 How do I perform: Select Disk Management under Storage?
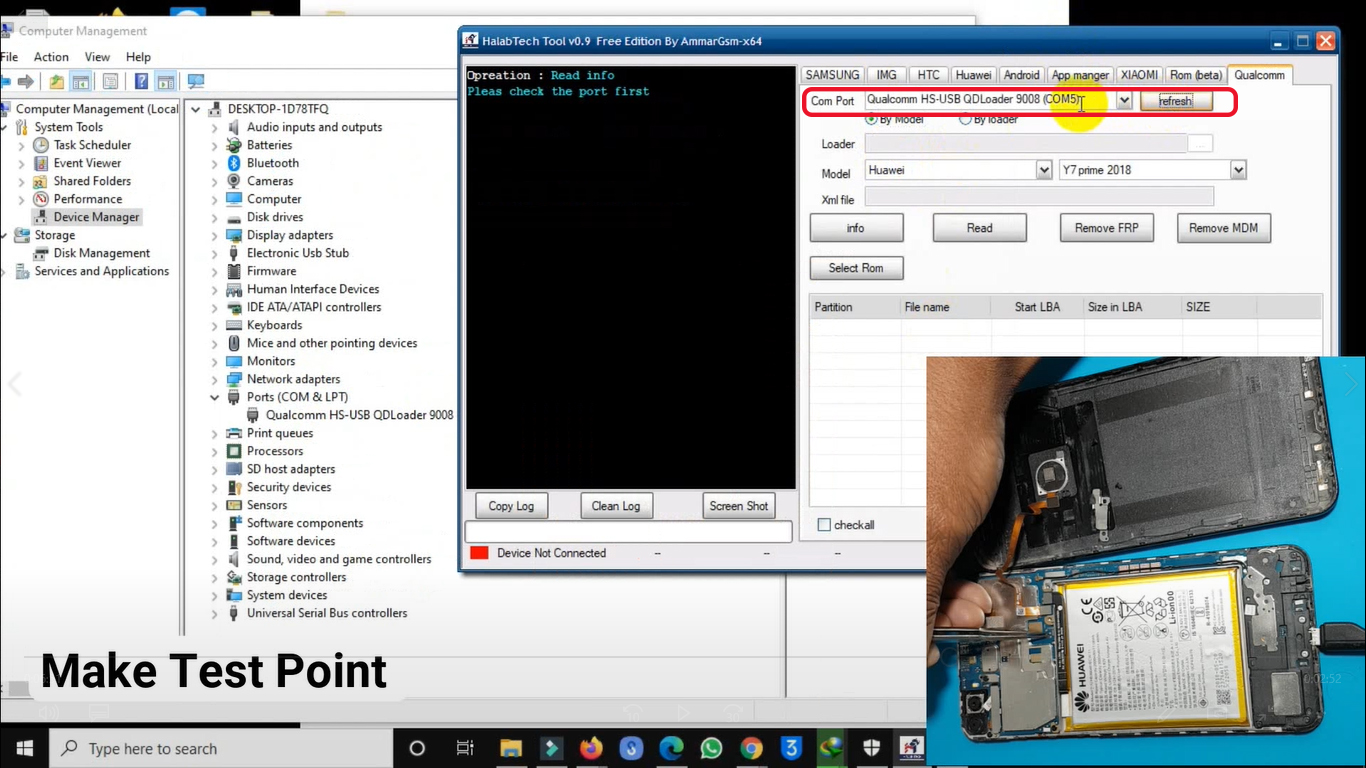[x=101, y=253]
